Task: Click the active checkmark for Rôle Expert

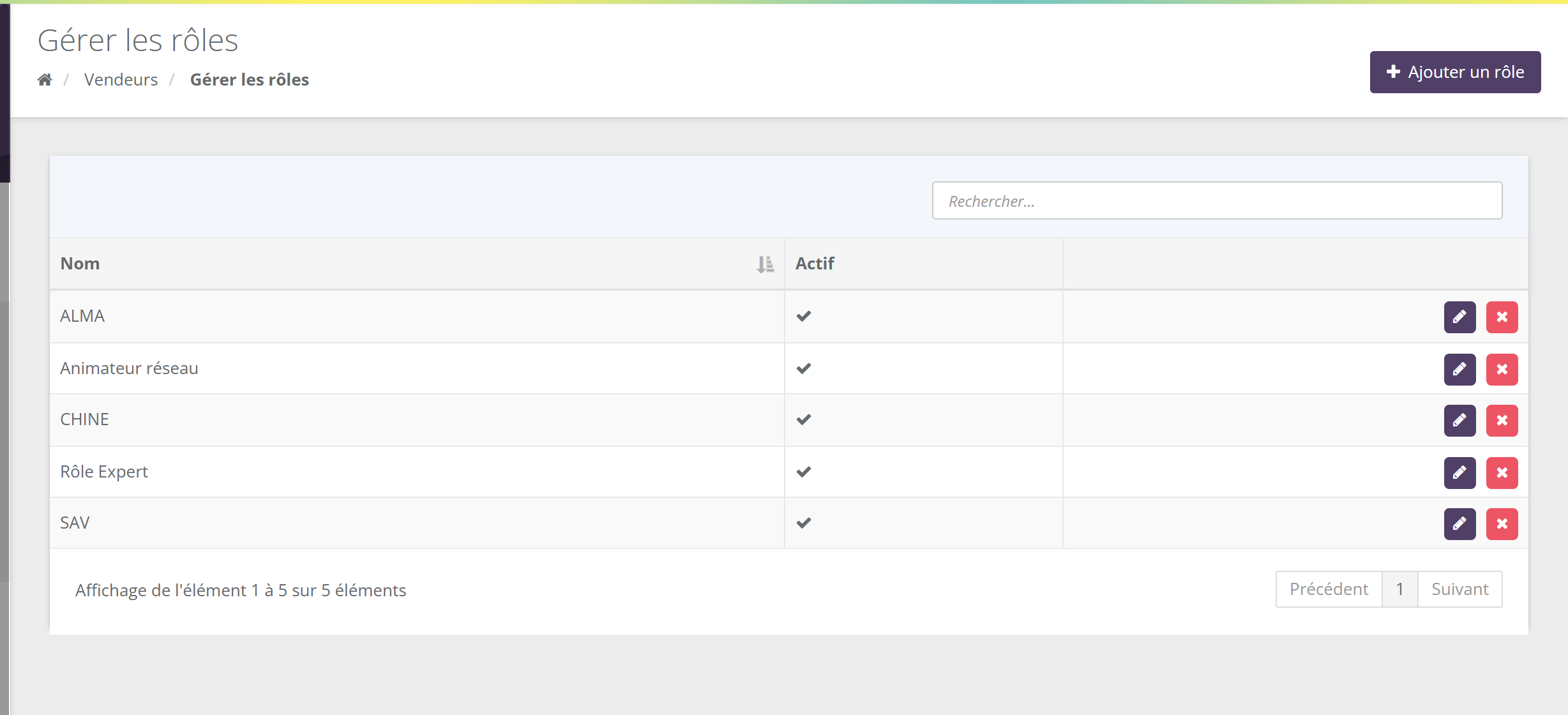Action: pyautogui.click(x=803, y=472)
